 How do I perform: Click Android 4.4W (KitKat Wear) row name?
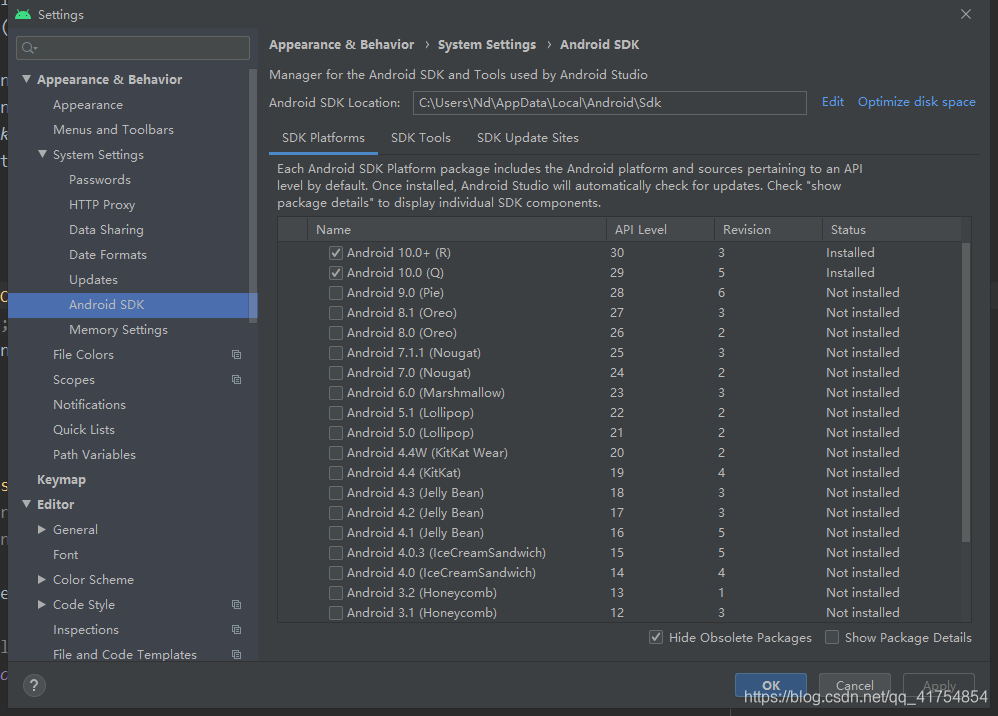click(x=427, y=453)
